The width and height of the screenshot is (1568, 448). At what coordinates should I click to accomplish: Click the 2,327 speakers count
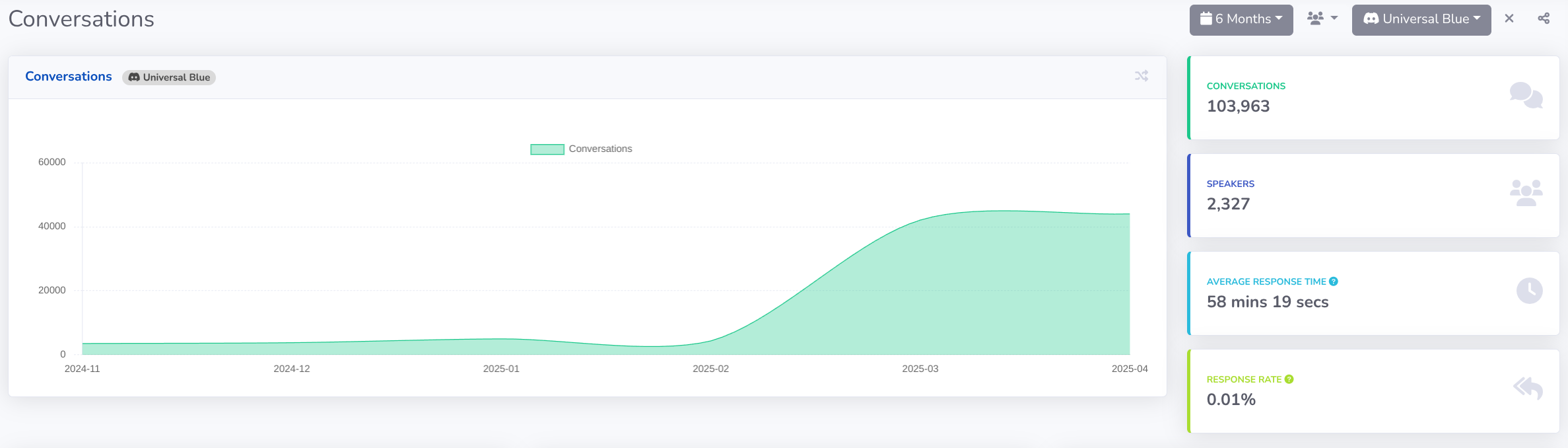tap(1228, 204)
